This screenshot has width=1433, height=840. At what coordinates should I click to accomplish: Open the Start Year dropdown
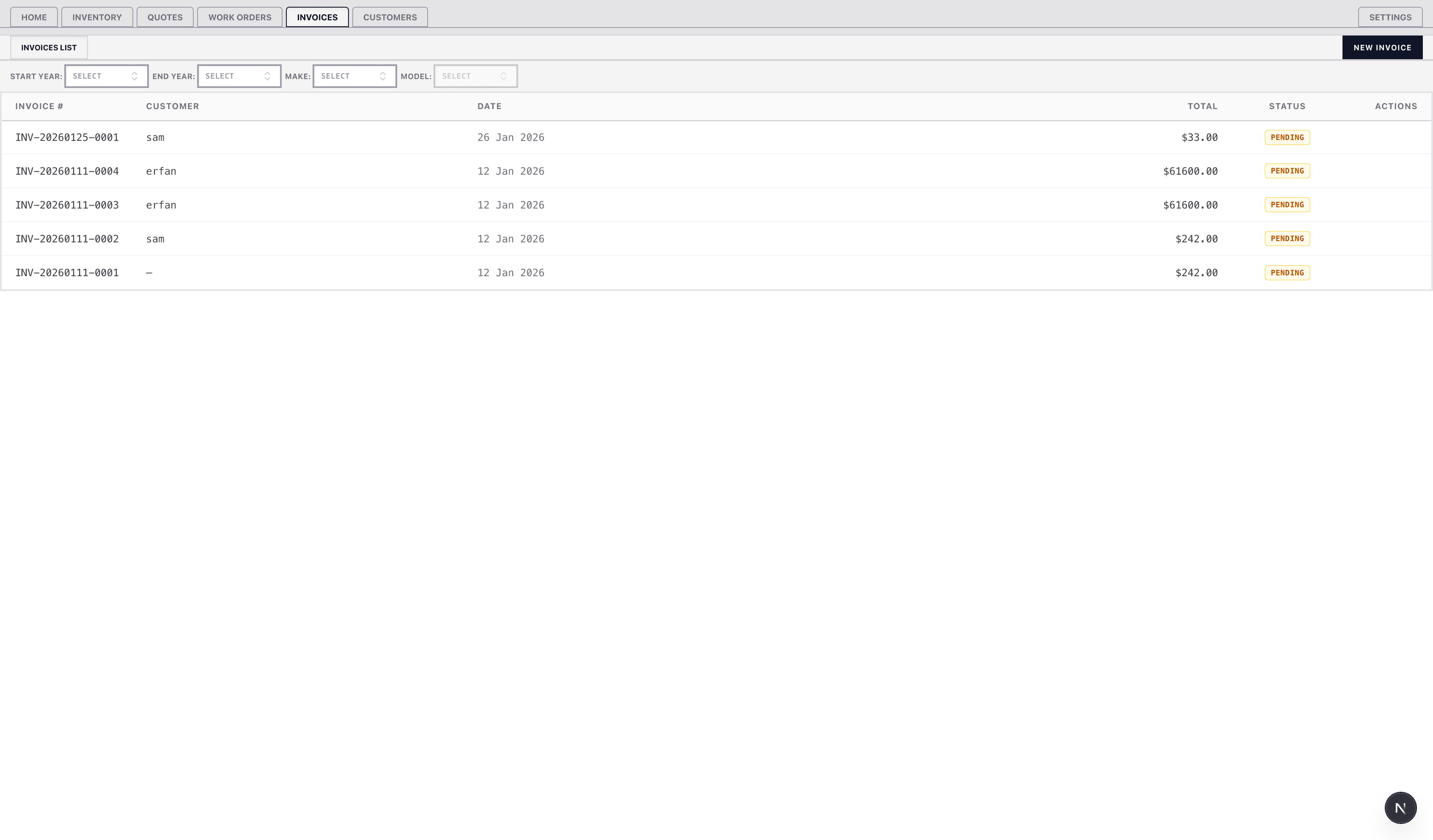pyautogui.click(x=106, y=76)
